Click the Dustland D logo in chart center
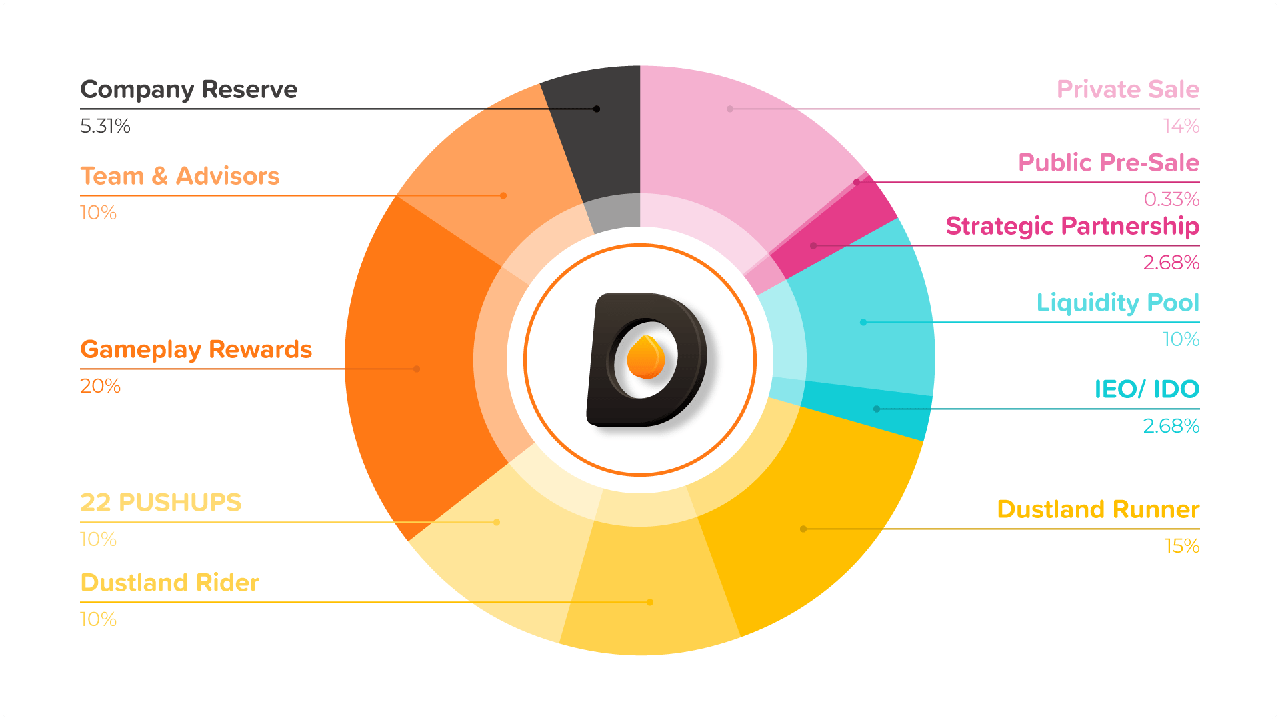This screenshot has width=1280, height=720. coord(647,360)
